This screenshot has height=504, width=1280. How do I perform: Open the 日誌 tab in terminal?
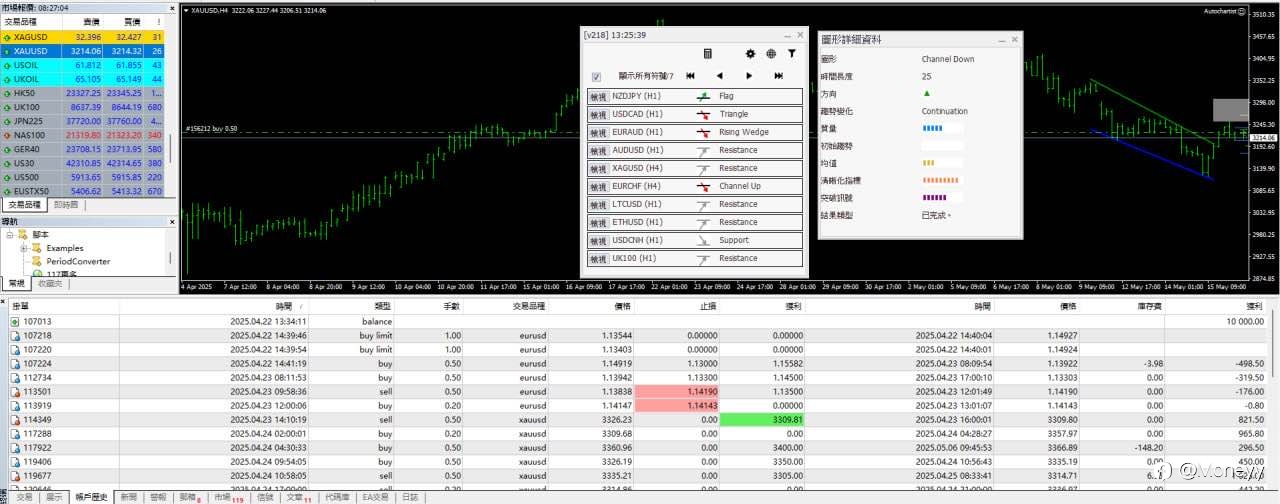pos(409,497)
